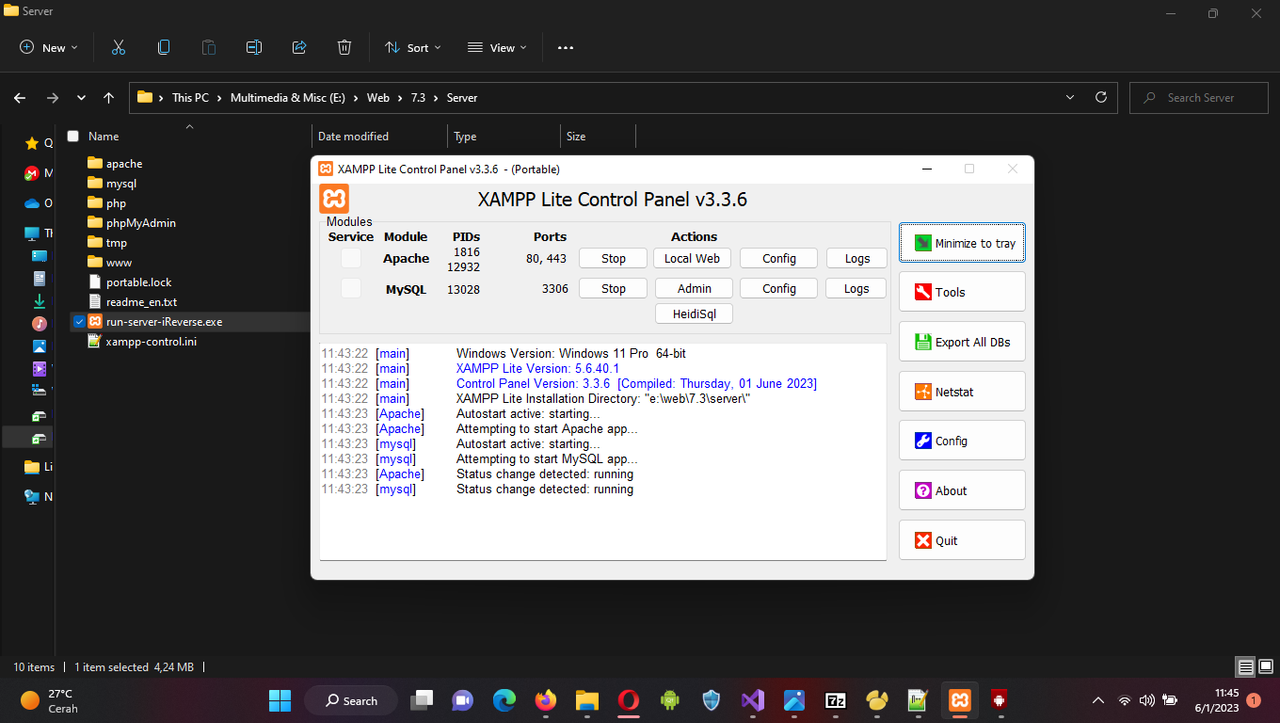
Task: Toggle the Apache service checkbox
Action: (x=350, y=257)
